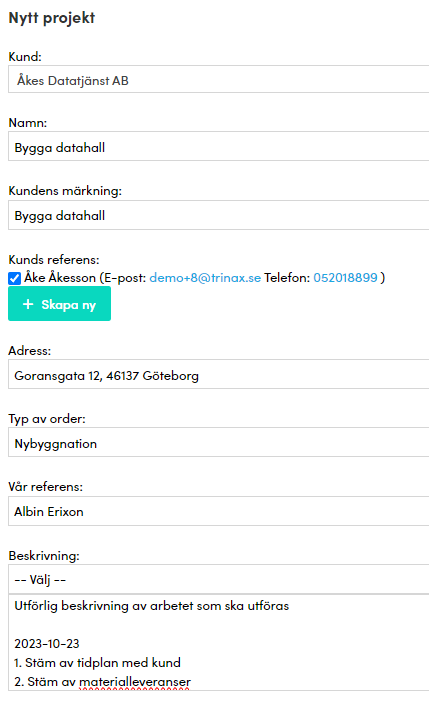The image size is (429, 704).
Task: Open the demo+8@trinax.se email link
Action: pos(205,278)
